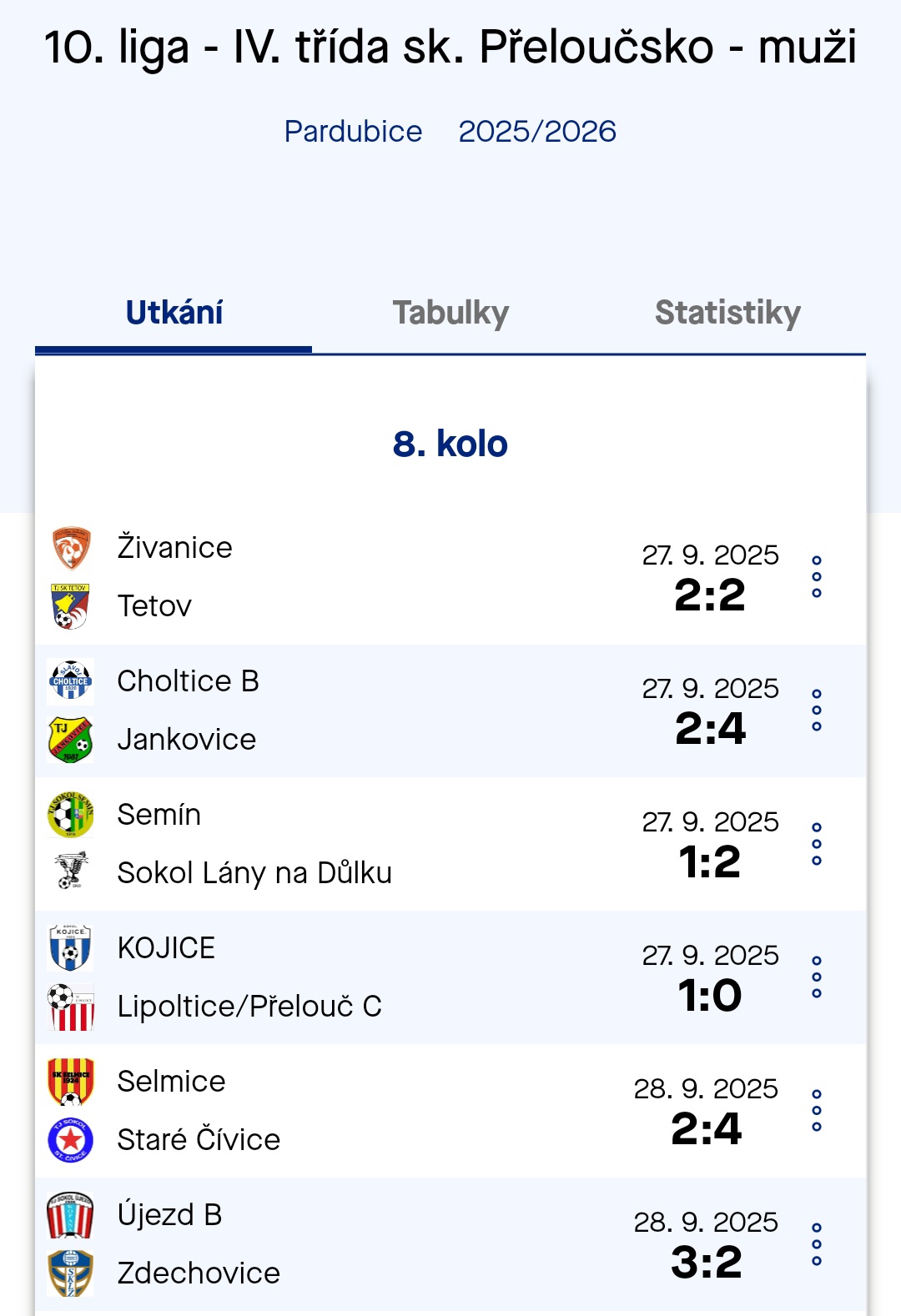
Task: Click the Tetov team logo
Action: (71, 606)
